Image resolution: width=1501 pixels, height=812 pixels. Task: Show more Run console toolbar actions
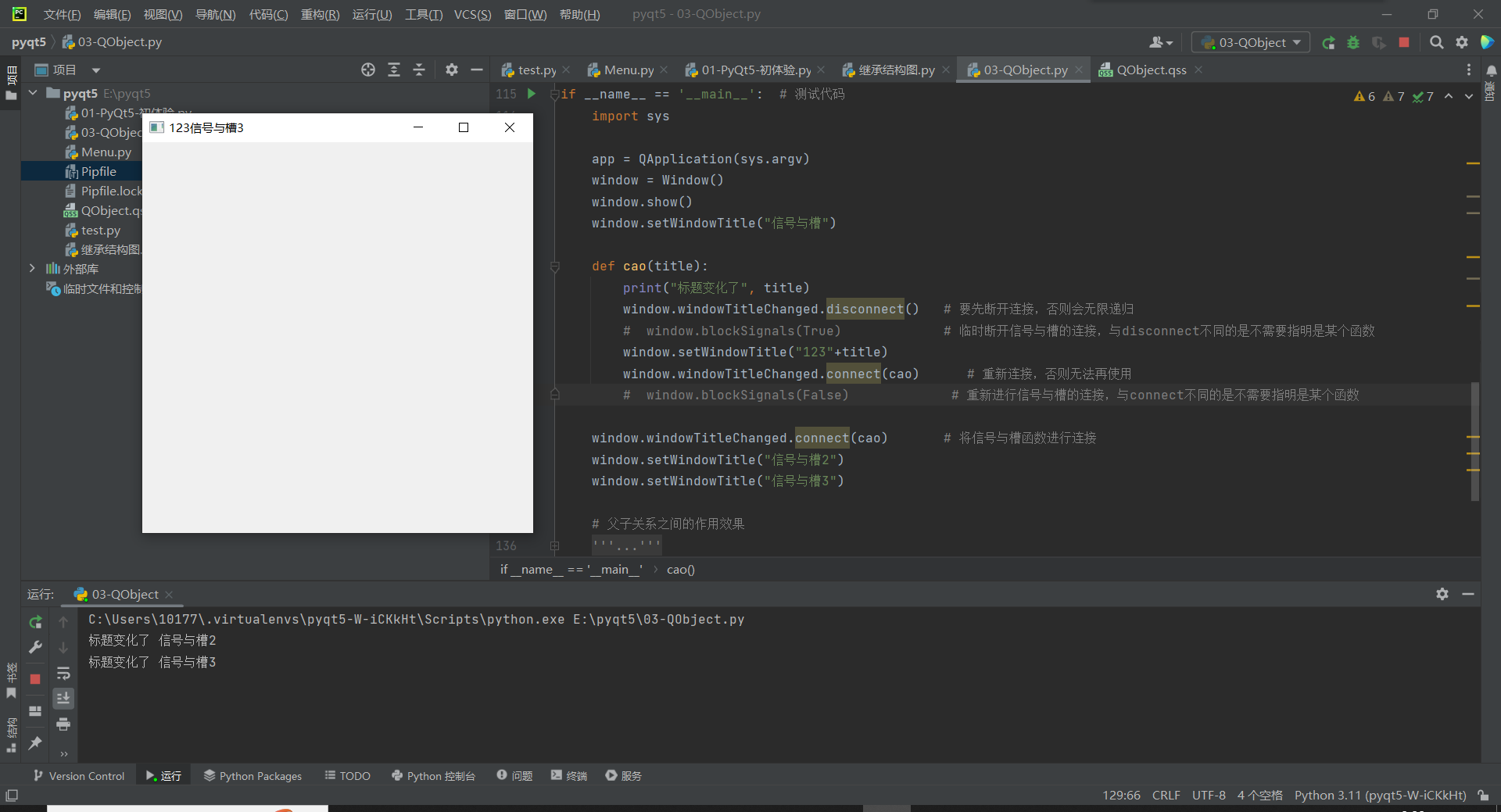point(63,753)
